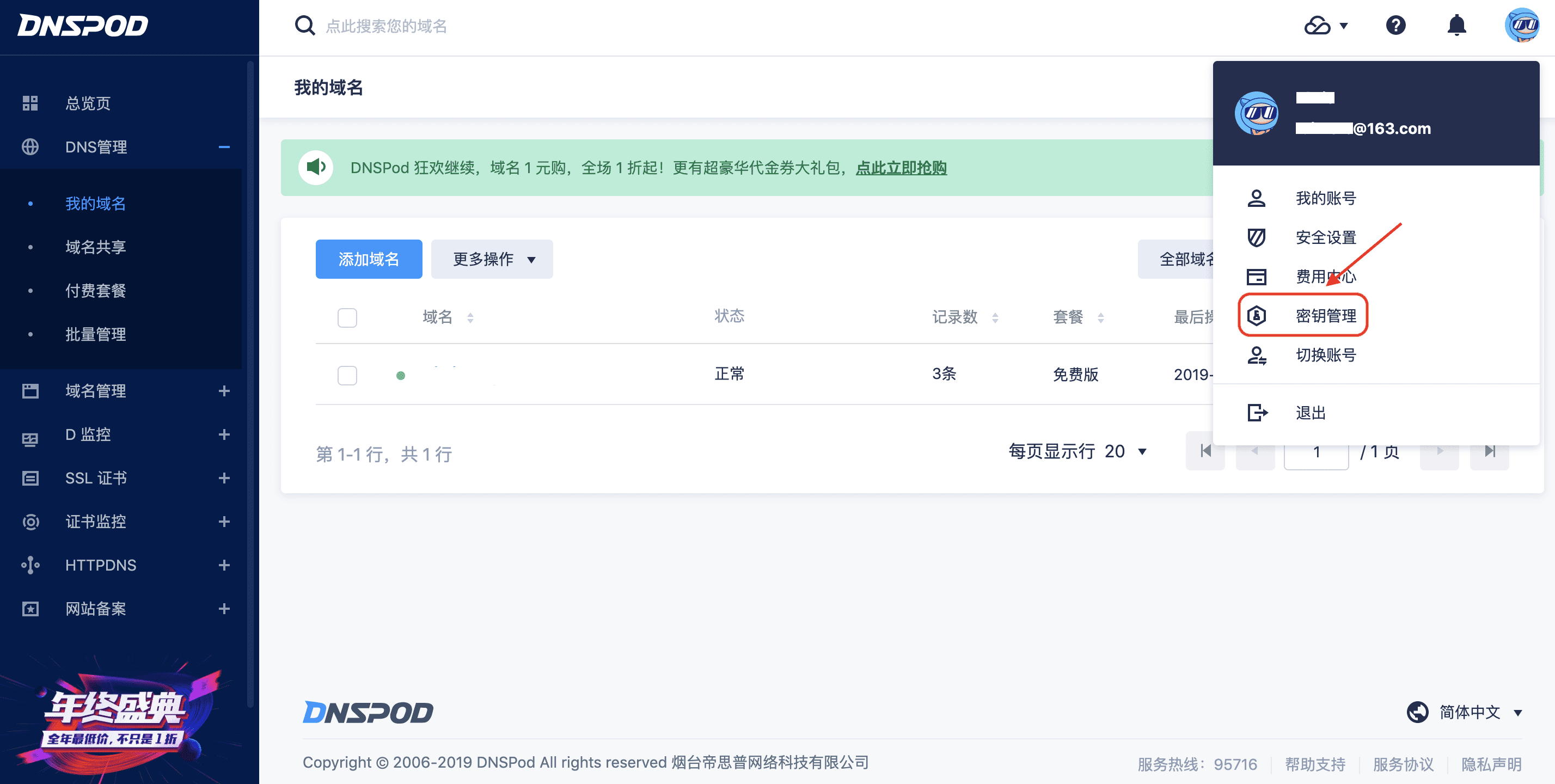Viewport: 1555px width, 784px height.
Task: Click the SSL 证书 sidebar icon
Action: coord(30,478)
